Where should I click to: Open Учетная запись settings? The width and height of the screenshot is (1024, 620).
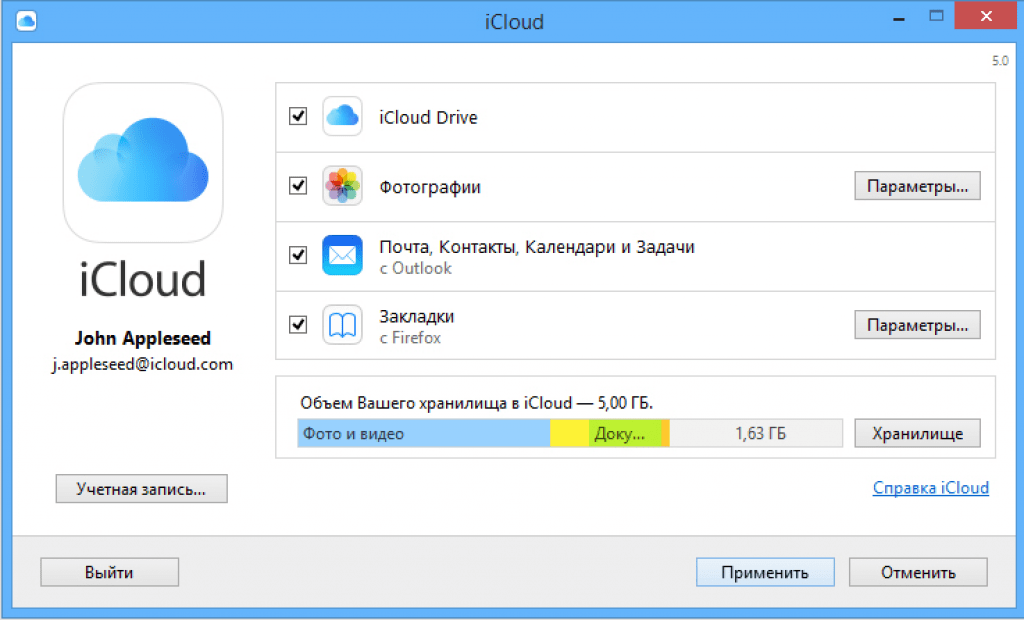click(x=141, y=489)
